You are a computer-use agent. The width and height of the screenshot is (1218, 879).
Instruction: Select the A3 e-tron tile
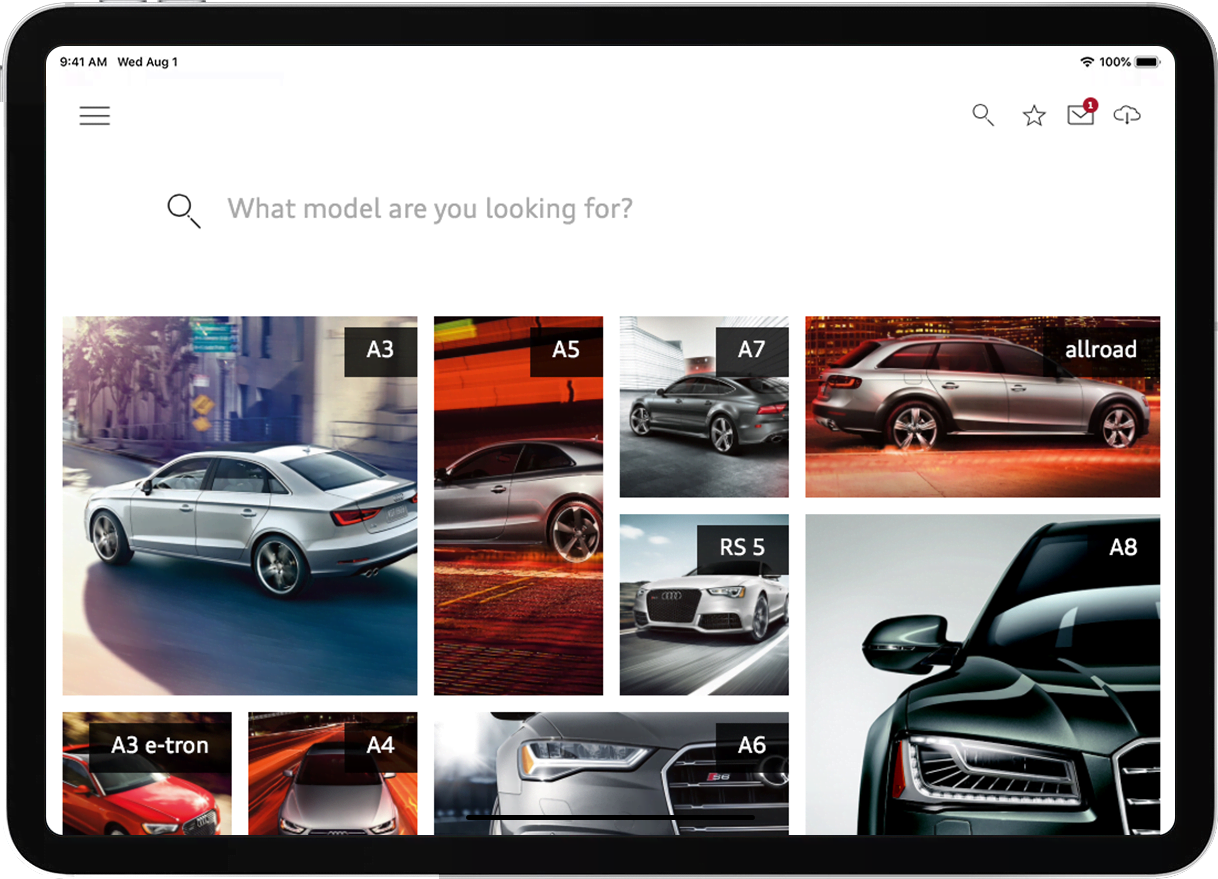pos(147,773)
